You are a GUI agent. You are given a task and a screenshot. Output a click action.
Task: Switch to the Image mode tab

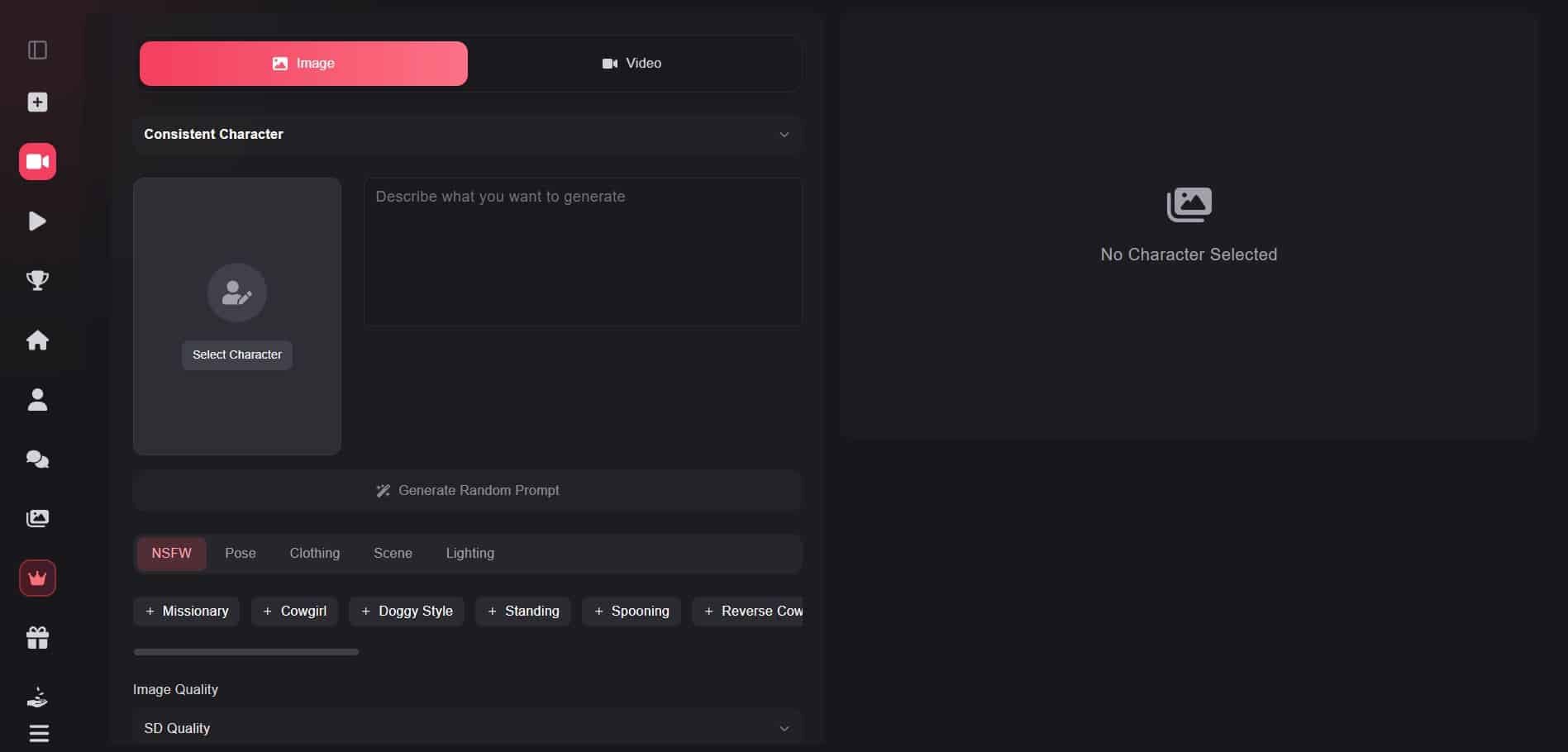pyautogui.click(x=303, y=64)
